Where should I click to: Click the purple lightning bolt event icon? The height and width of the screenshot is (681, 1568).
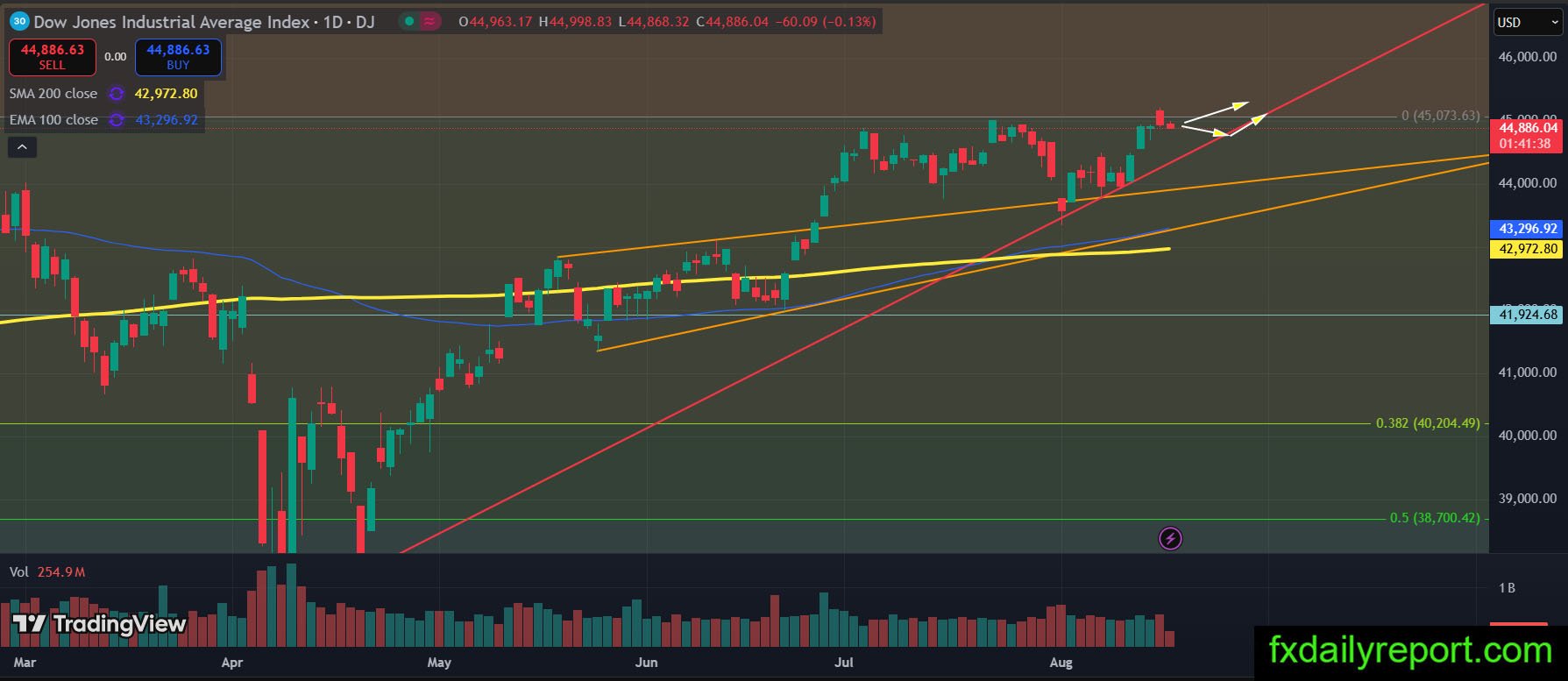pyautogui.click(x=1170, y=538)
